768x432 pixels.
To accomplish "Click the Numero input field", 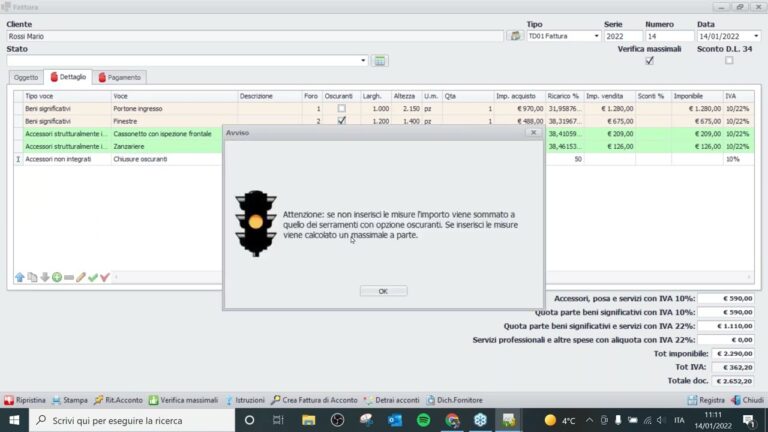I will click(669, 36).
